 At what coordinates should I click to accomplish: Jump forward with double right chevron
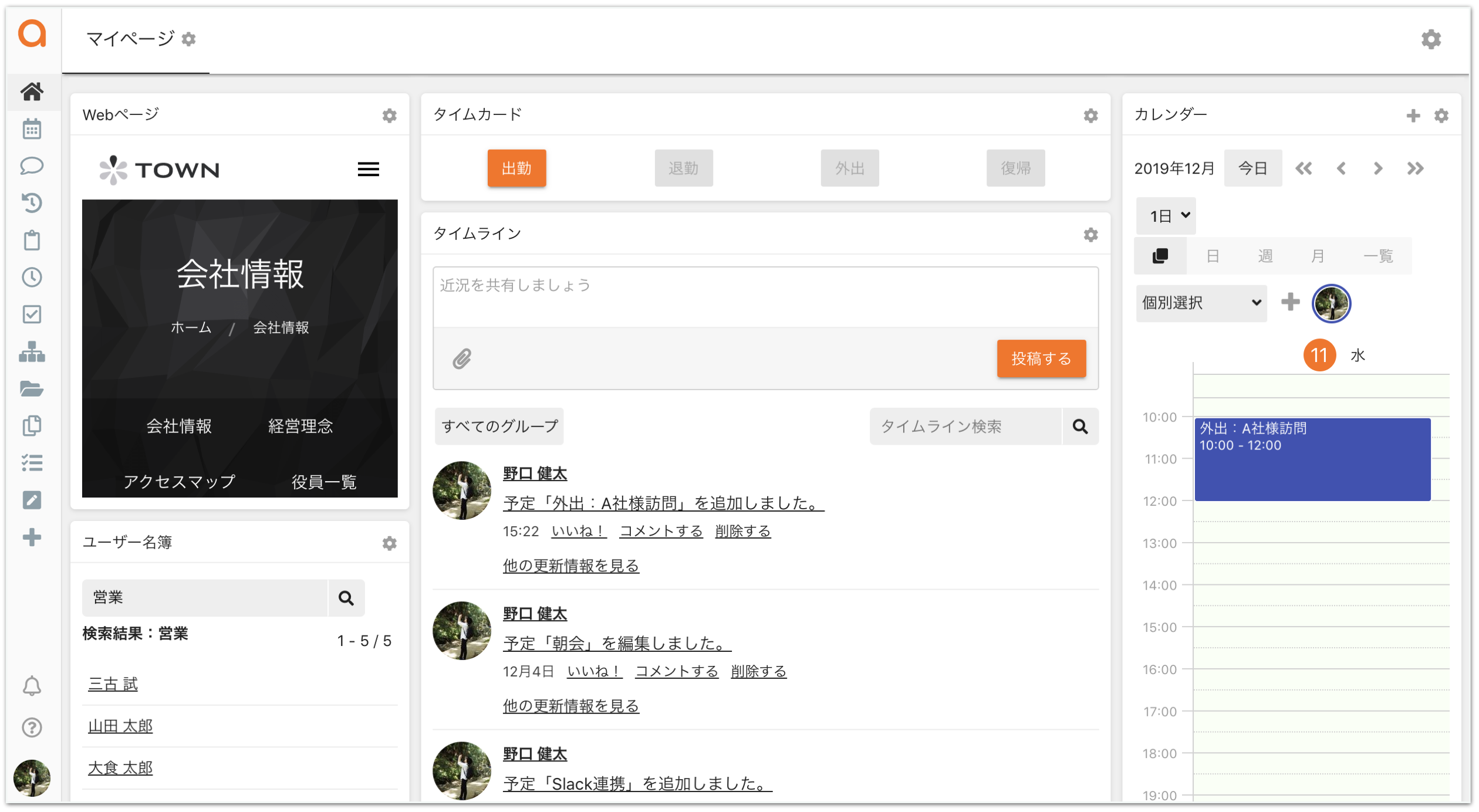[1415, 169]
